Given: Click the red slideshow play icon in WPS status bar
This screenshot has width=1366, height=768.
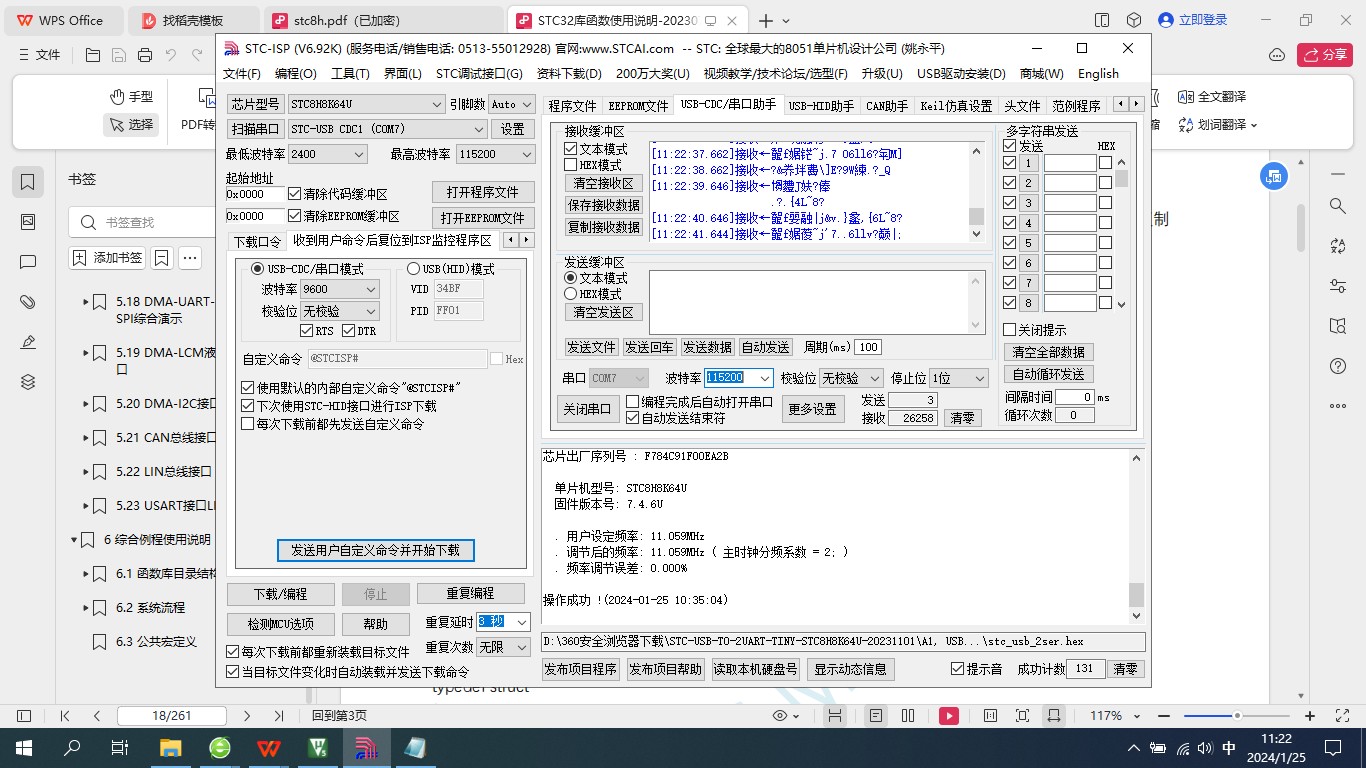Looking at the screenshot, I should (948, 716).
